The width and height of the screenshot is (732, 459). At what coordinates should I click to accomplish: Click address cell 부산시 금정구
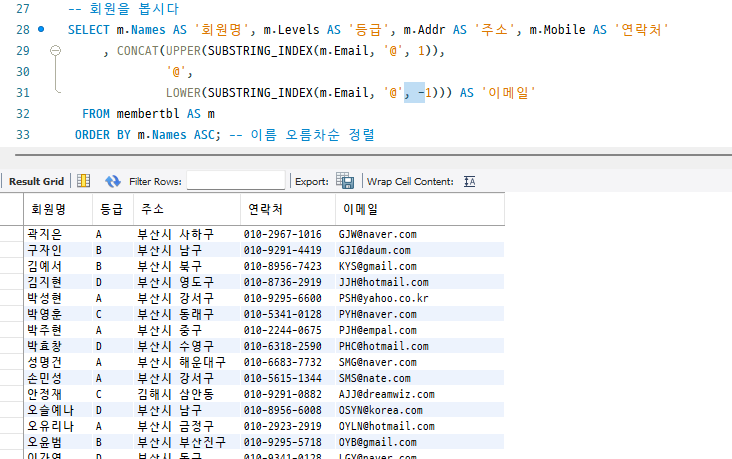(x=187, y=426)
